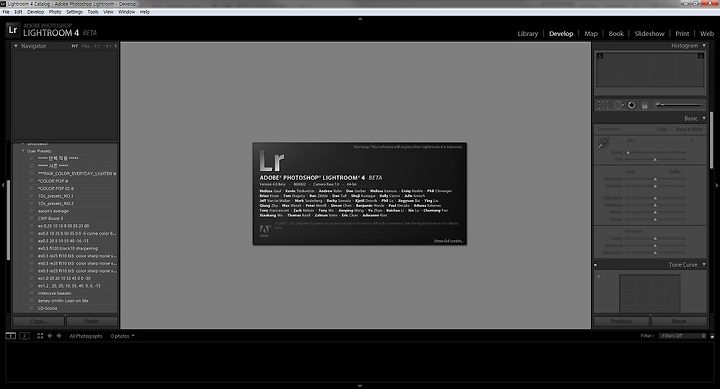Select the Crop Overlay tool icon
This screenshot has height=389, width=720.
[x=603, y=105]
